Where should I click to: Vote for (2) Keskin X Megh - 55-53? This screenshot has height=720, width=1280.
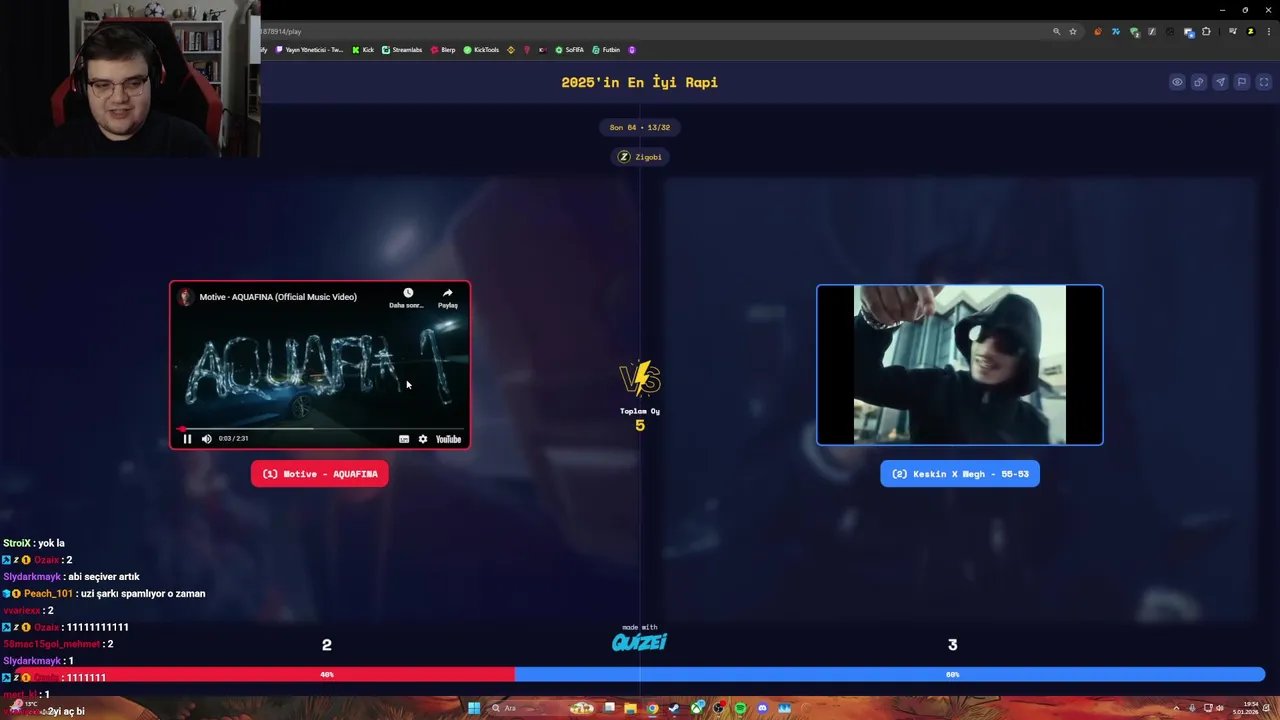[x=960, y=474]
